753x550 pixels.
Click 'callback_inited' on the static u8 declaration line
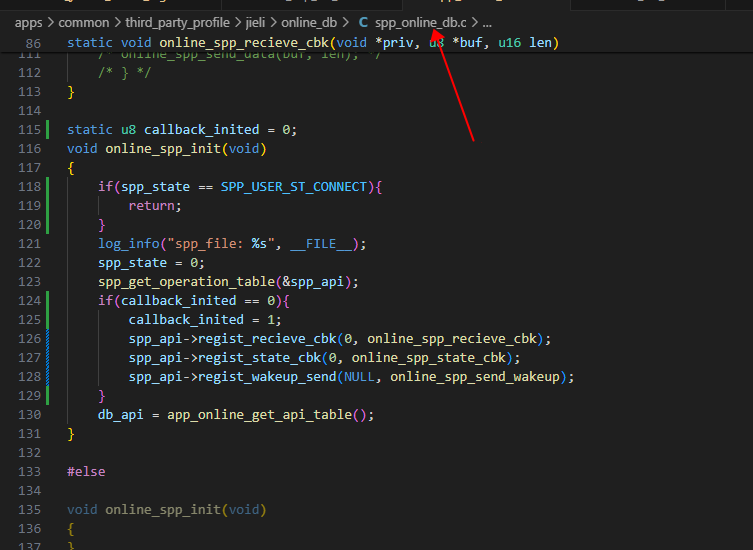coord(202,130)
